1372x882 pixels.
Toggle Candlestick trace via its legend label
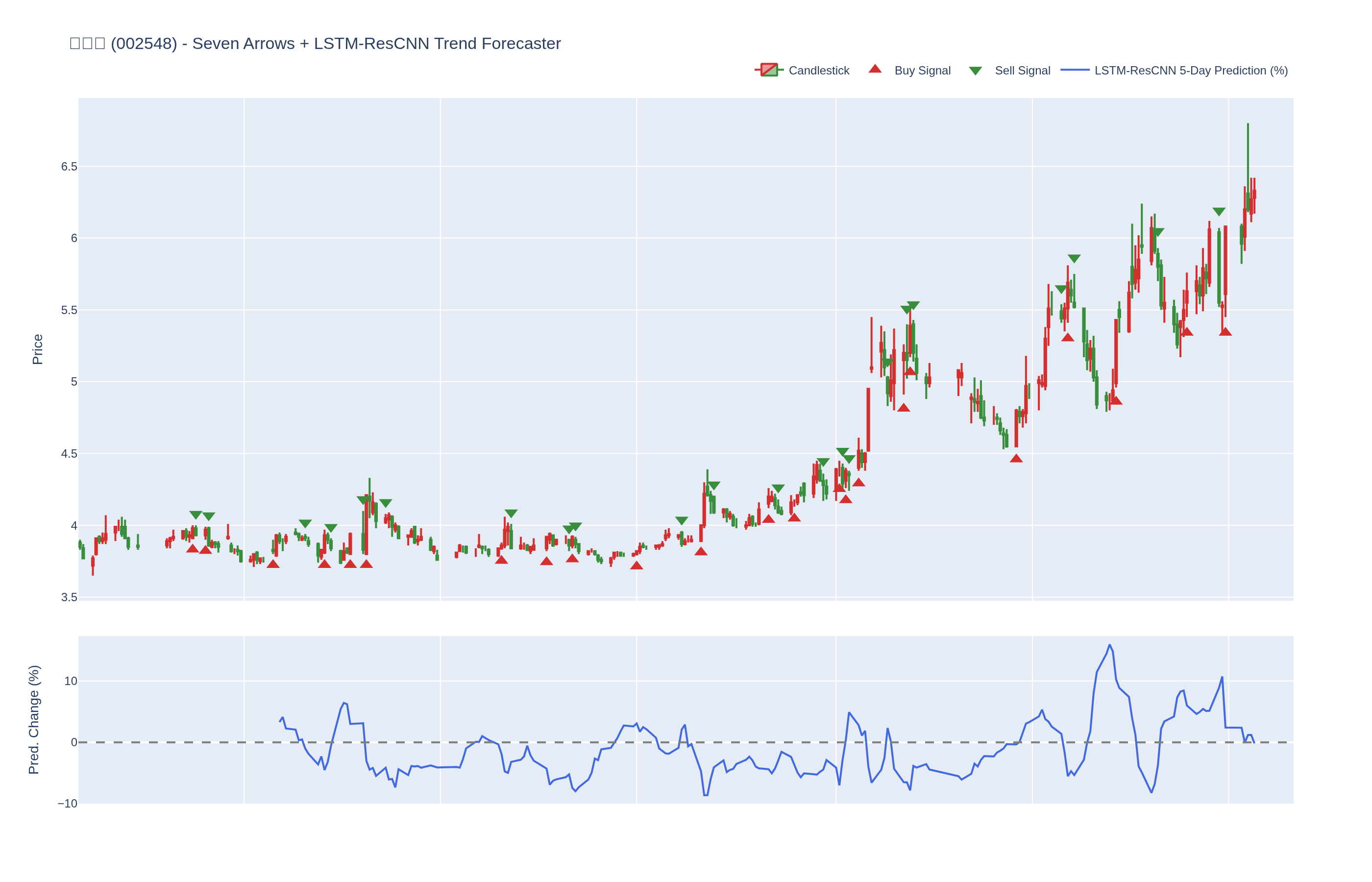pos(818,71)
